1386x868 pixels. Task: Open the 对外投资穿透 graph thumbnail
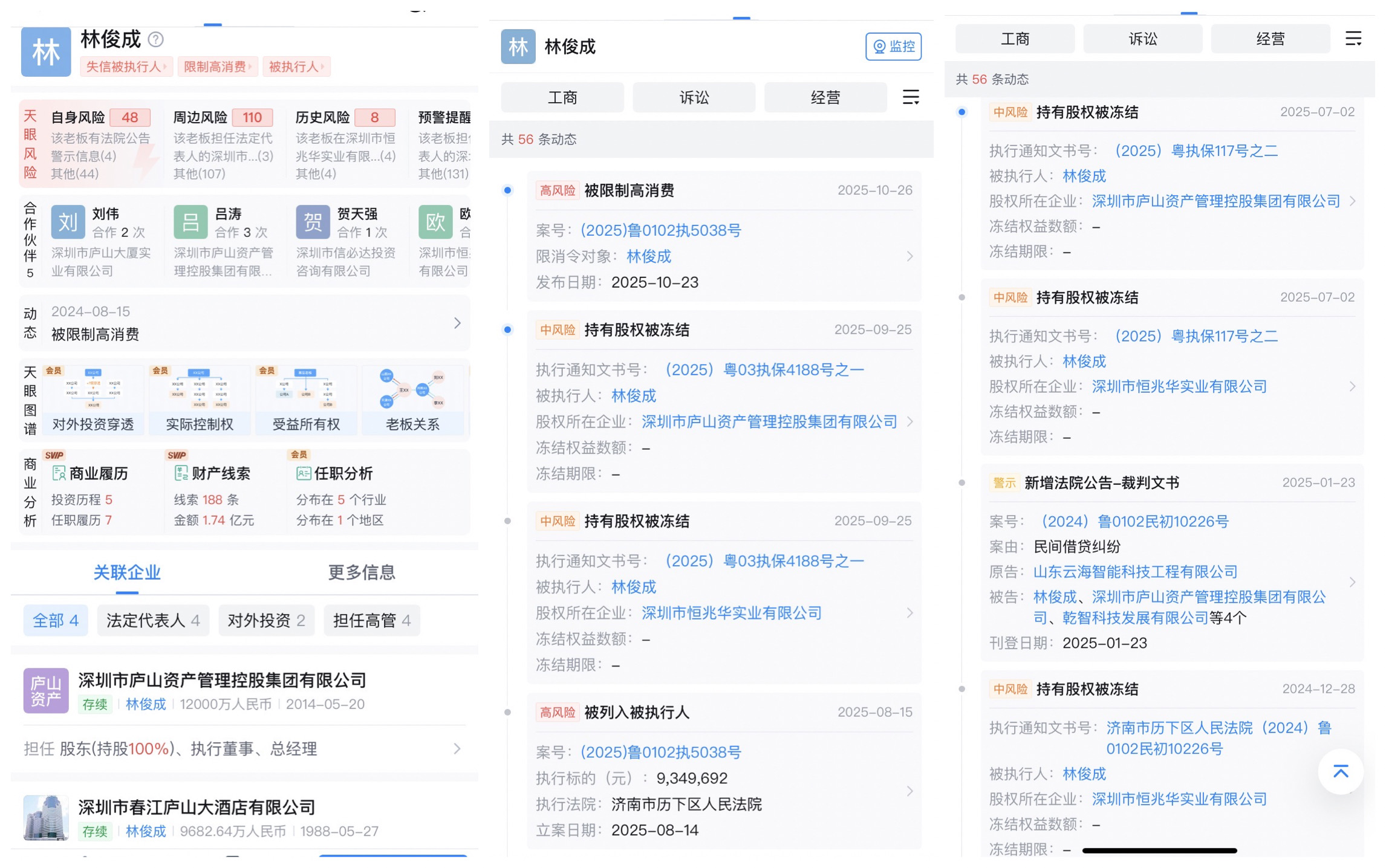pos(93,399)
